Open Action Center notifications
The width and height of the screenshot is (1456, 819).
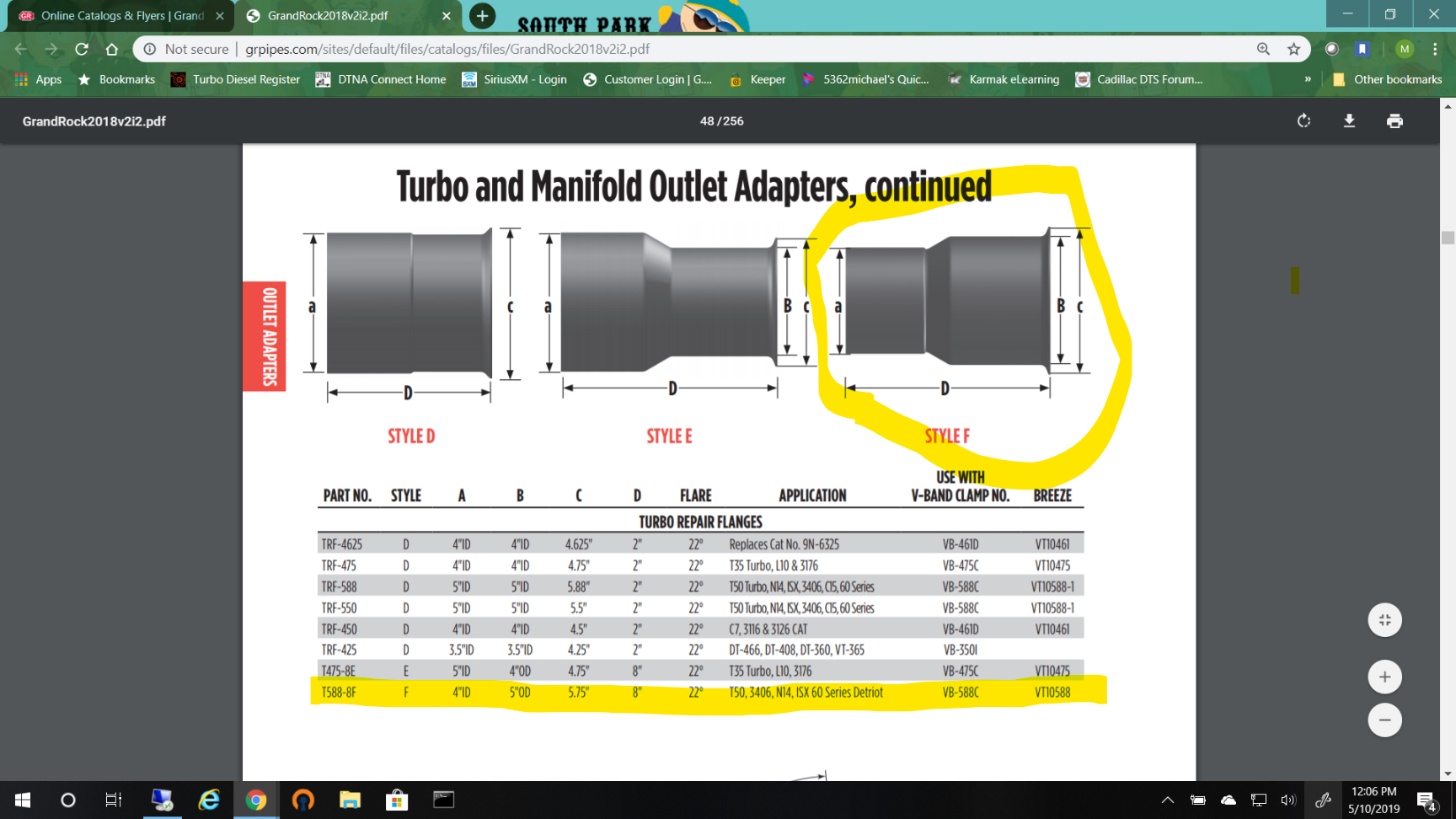coord(1427,800)
